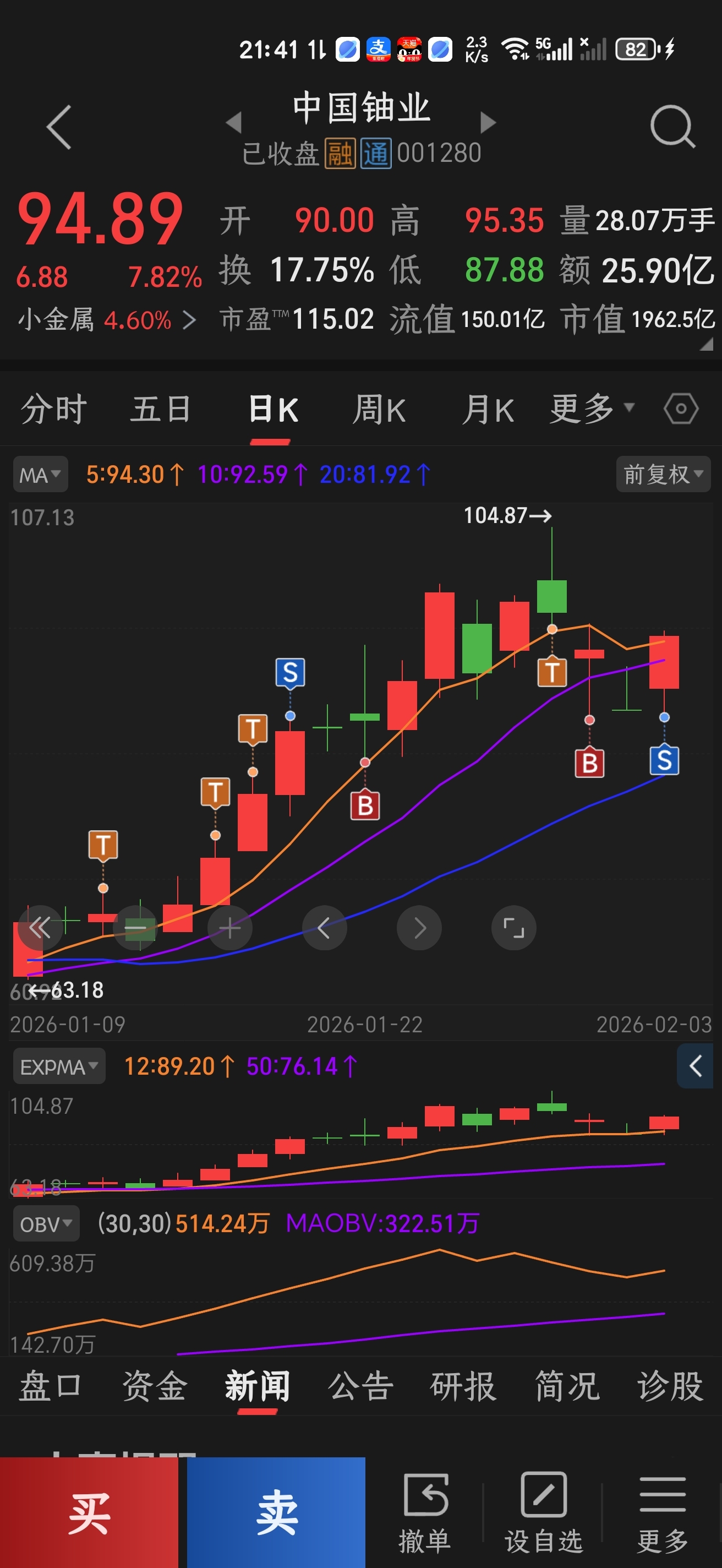Go back with the top-left arrow
The image size is (722, 1568).
pyautogui.click(x=59, y=127)
